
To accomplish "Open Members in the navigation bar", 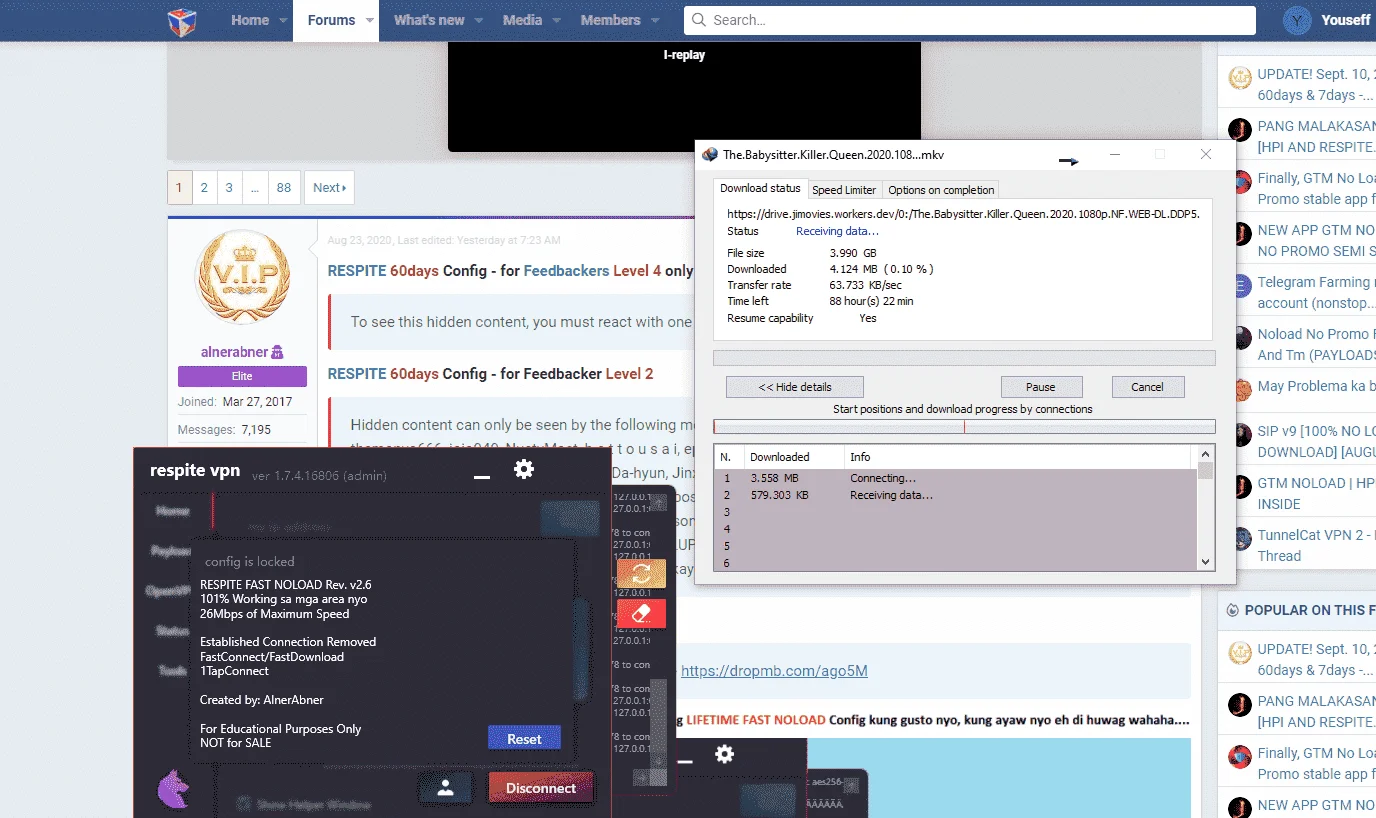I will point(610,20).
